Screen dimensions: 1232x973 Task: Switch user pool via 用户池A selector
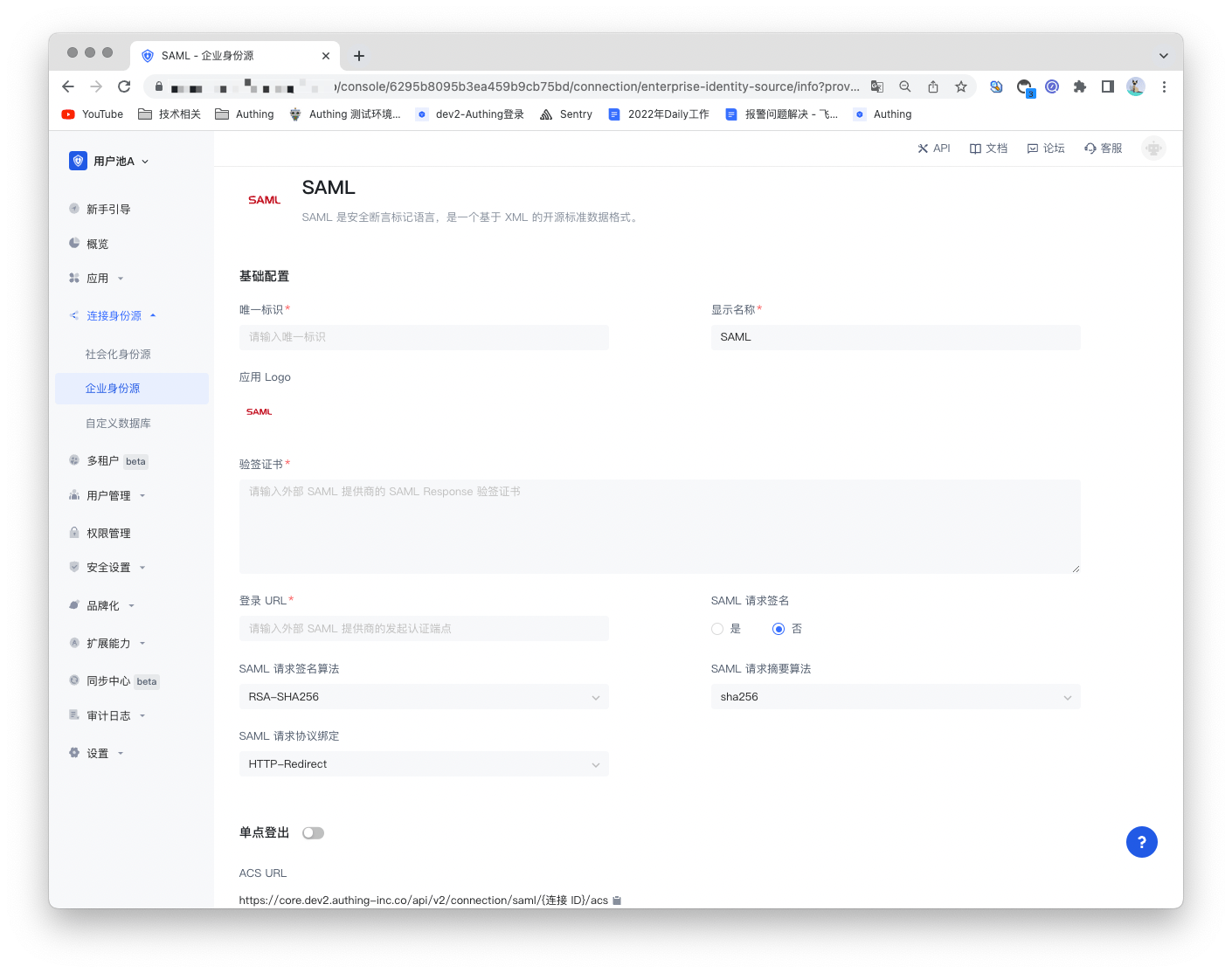[110, 162]
